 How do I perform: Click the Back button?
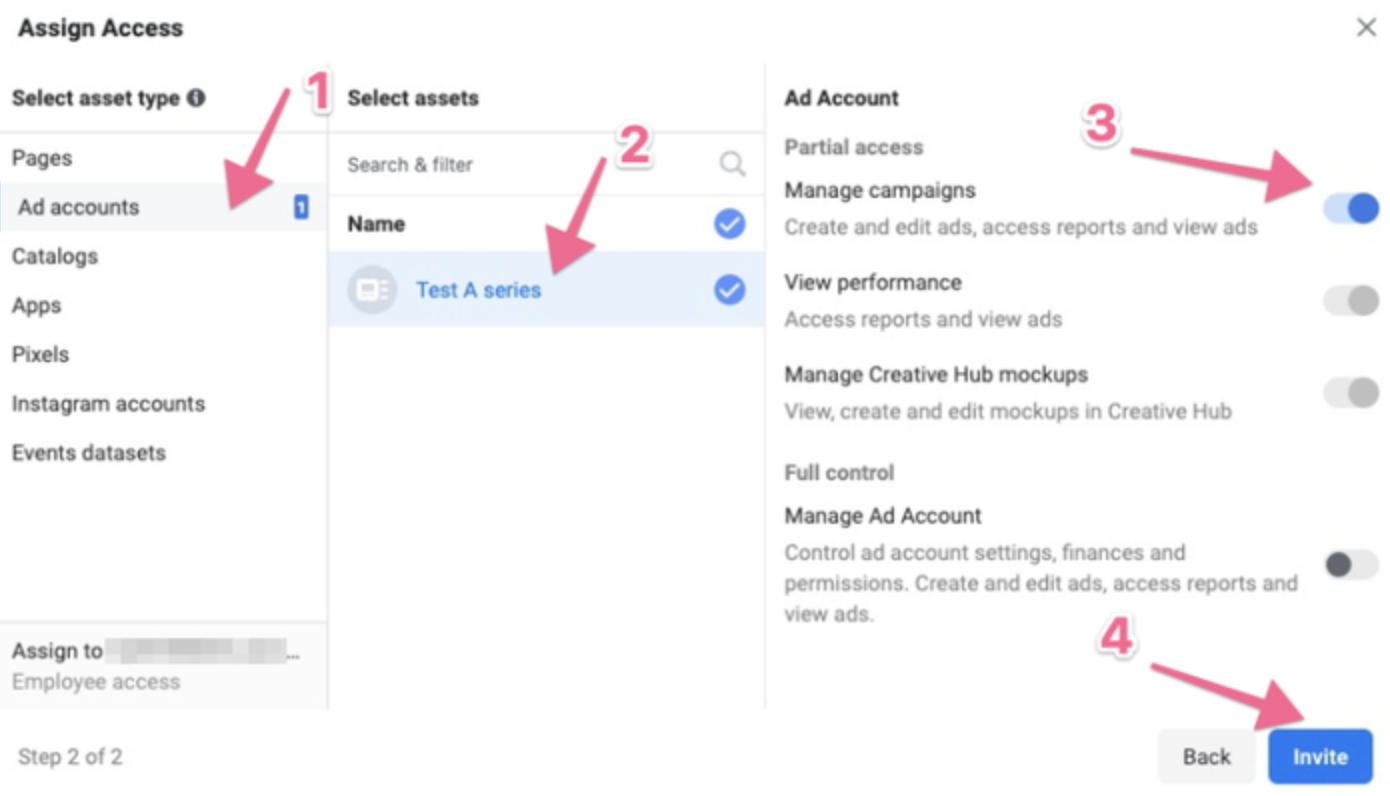1207,756
